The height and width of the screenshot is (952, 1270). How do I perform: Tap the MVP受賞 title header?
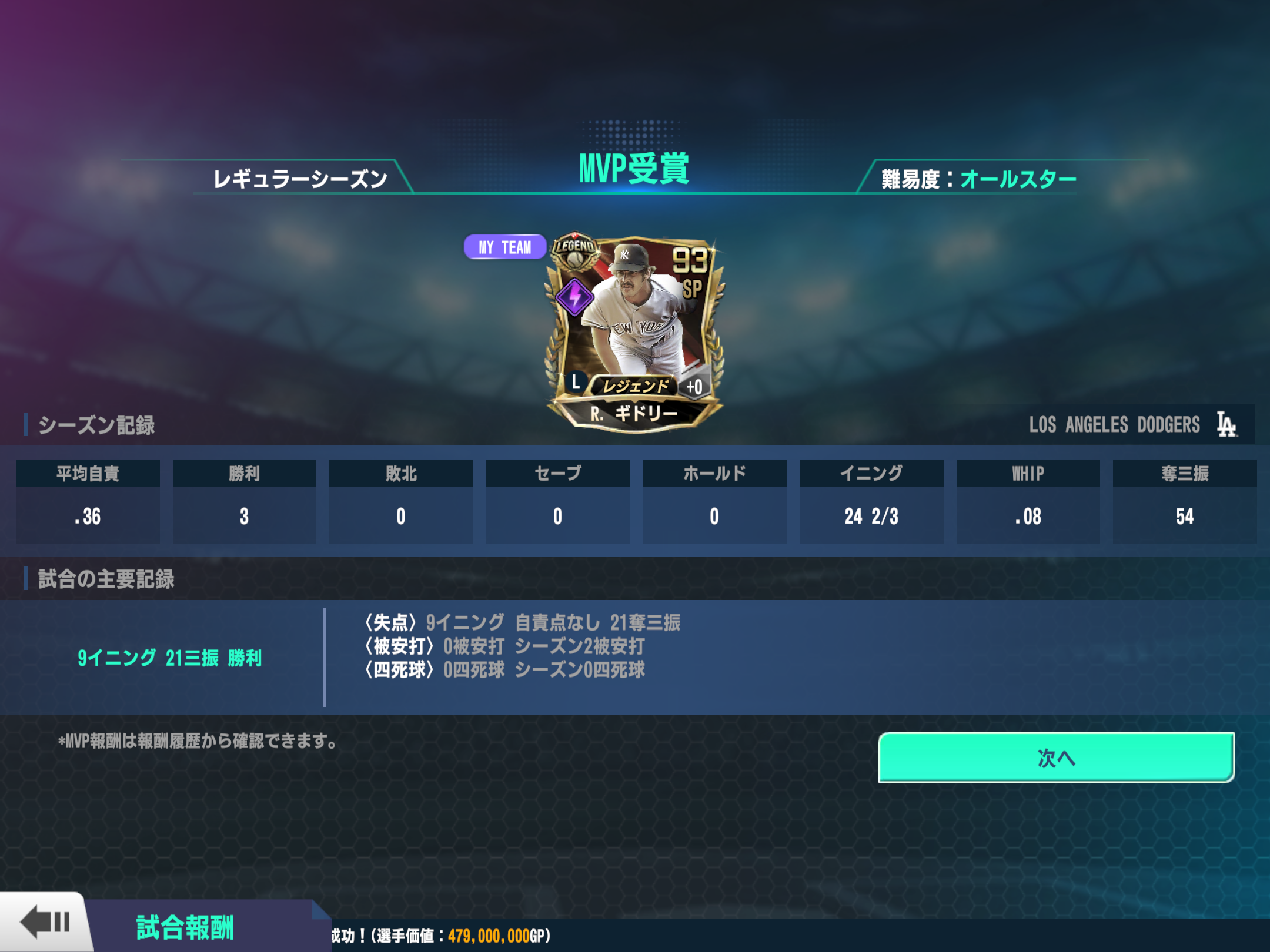(634, 168)
